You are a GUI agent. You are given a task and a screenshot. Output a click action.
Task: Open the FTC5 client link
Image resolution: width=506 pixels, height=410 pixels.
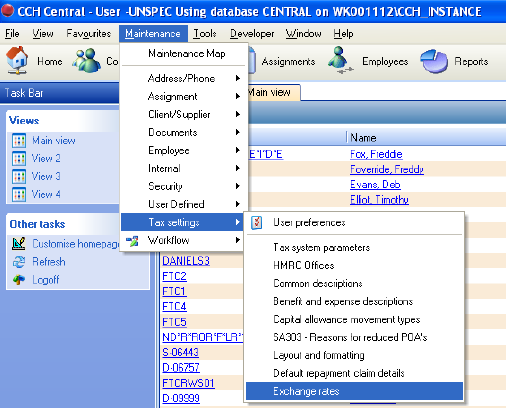coord(174,322)
